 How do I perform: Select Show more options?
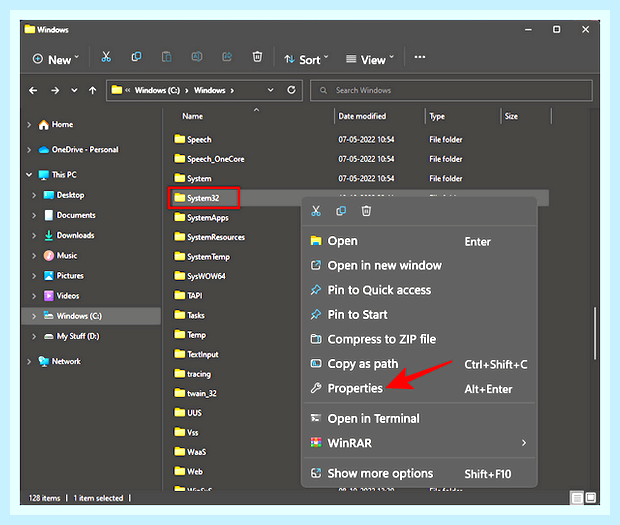click(x=419, y=474)
